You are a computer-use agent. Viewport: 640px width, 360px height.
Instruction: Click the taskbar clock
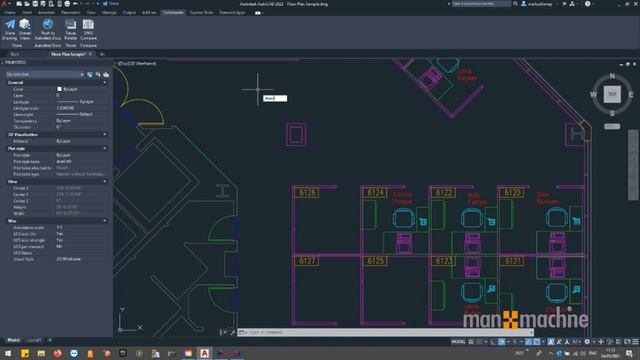pyautogui.click(x=611, y=353)
